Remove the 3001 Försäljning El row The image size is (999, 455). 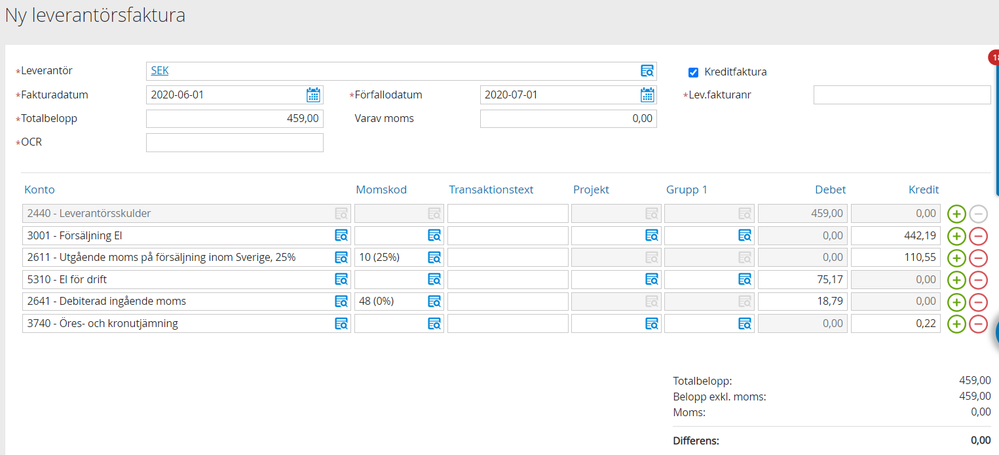pyautogui.click(x=979, y=236)
